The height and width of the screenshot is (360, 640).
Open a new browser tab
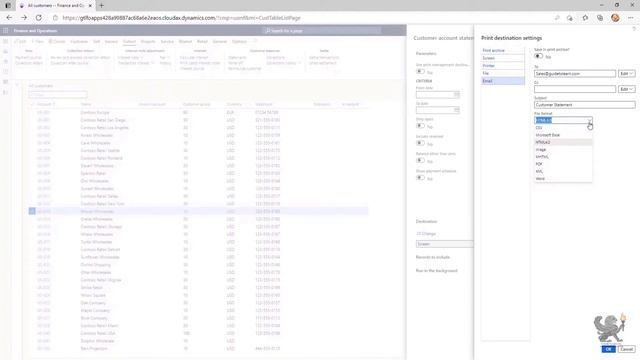[101, 5]
